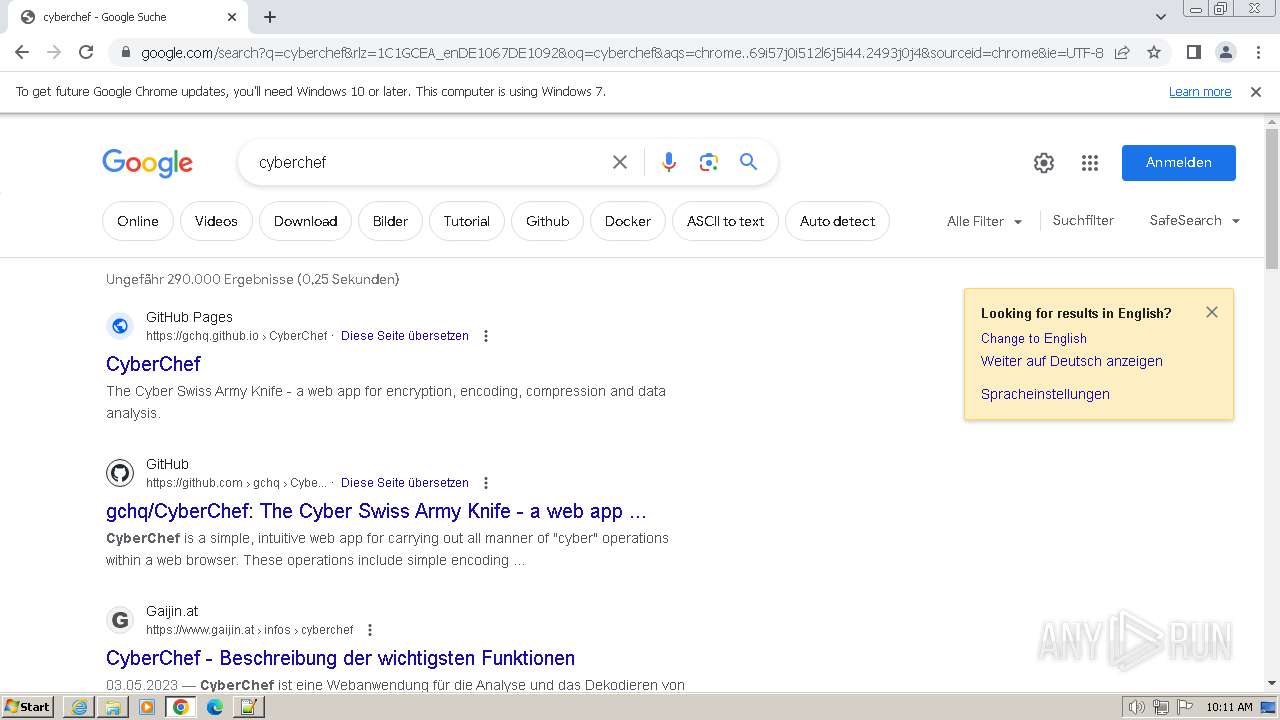
Task: Open more options for GitHub gchq result
Action: tap(486, 483)
